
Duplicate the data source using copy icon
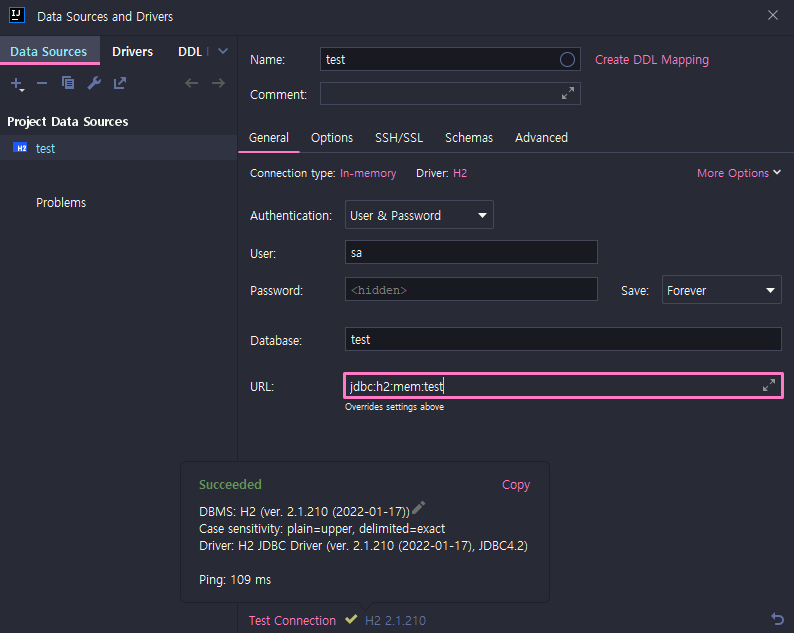pyautogui.click(x=68, y=83)
